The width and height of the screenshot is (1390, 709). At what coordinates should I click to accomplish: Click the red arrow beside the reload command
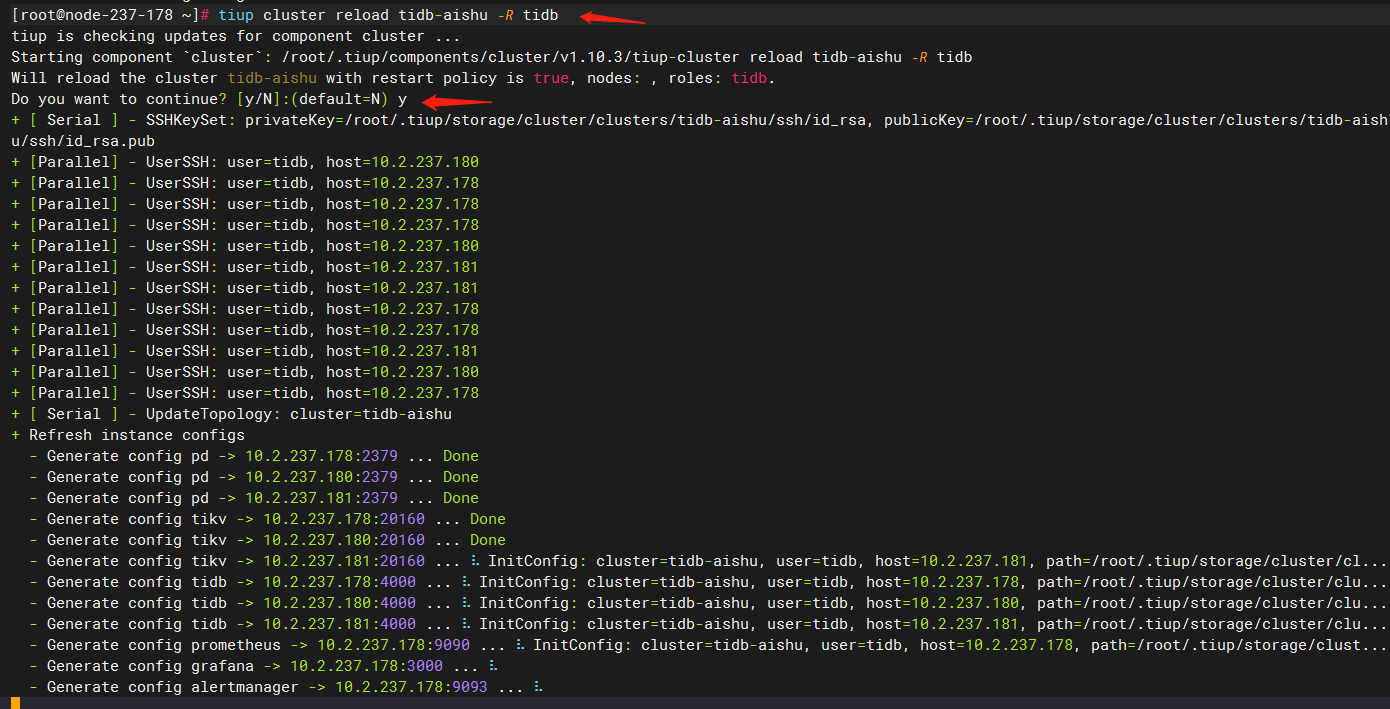[x=612, y=16]
